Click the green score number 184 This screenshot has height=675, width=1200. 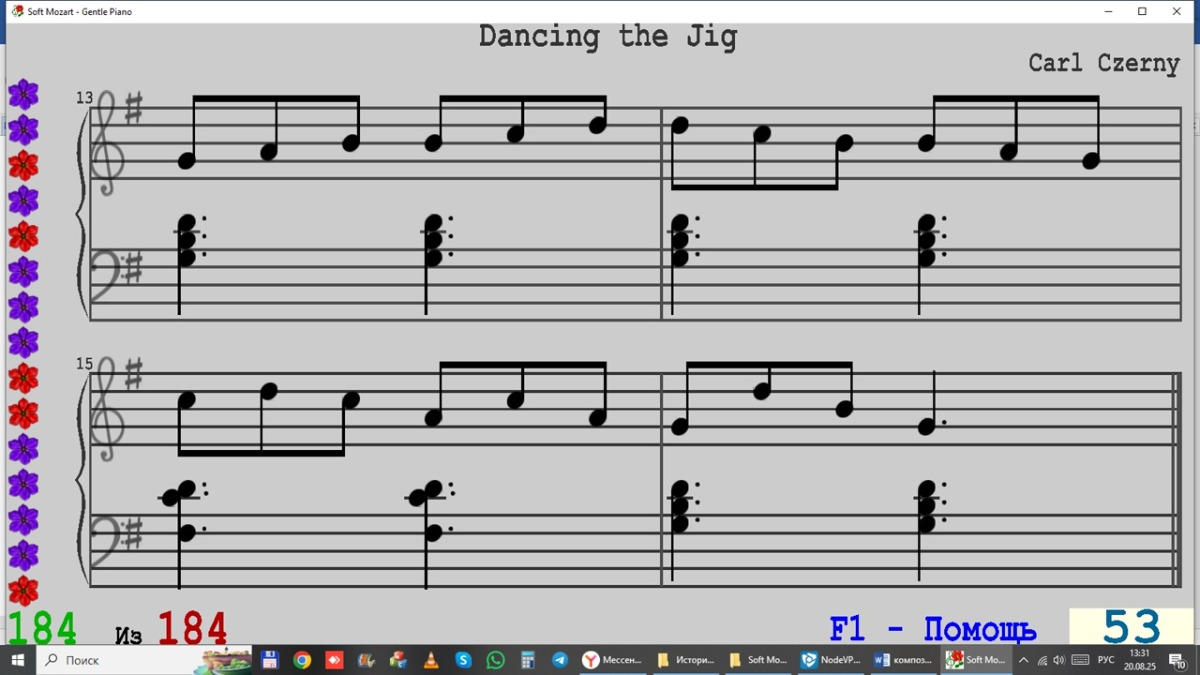42,629
